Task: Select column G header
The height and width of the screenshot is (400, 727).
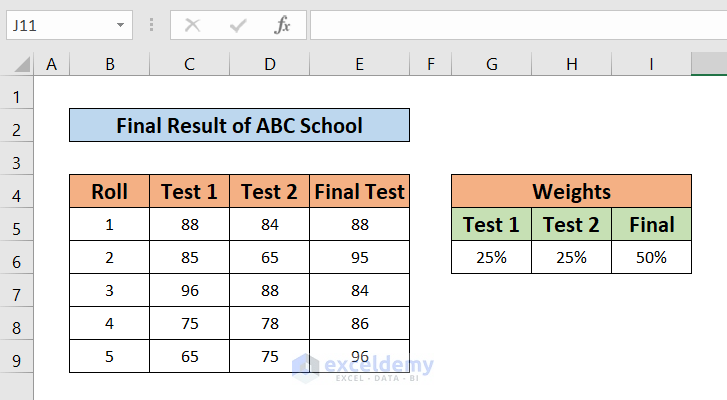Action: (491, 65)
